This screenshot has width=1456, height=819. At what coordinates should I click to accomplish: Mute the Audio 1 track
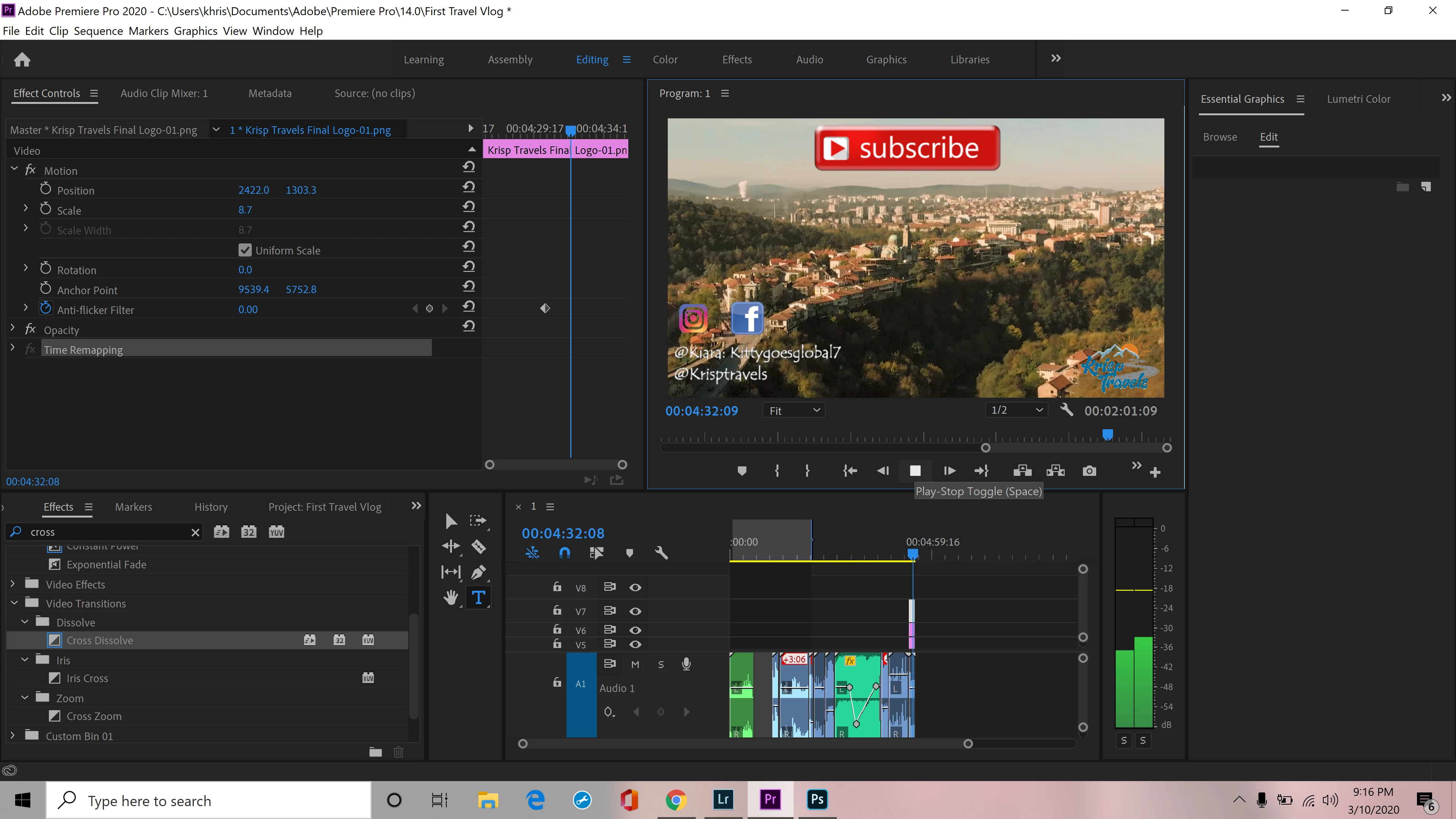[635, 665]
